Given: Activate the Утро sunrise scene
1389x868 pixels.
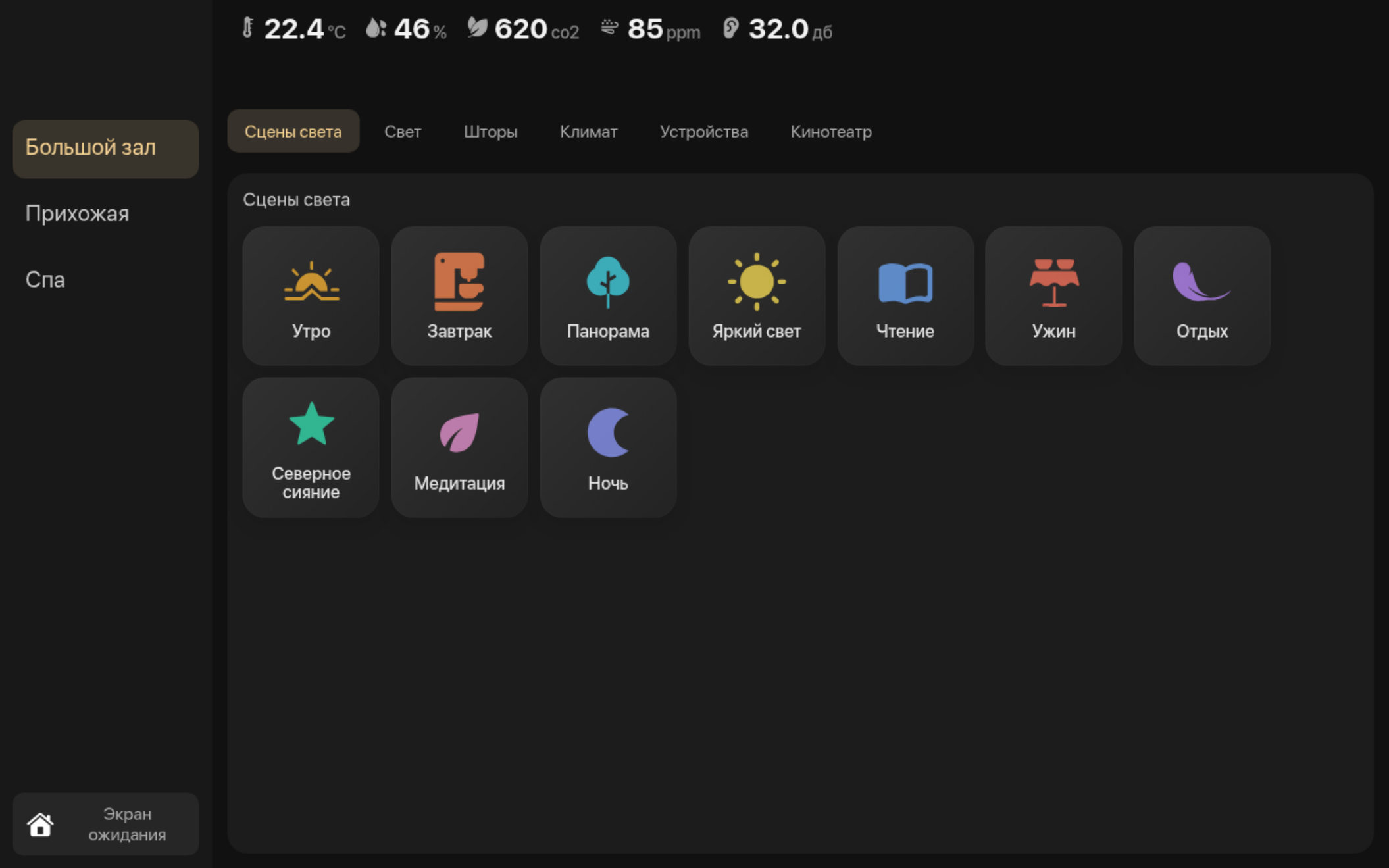Looking at the screenshot, I should (x=311, y=296).
